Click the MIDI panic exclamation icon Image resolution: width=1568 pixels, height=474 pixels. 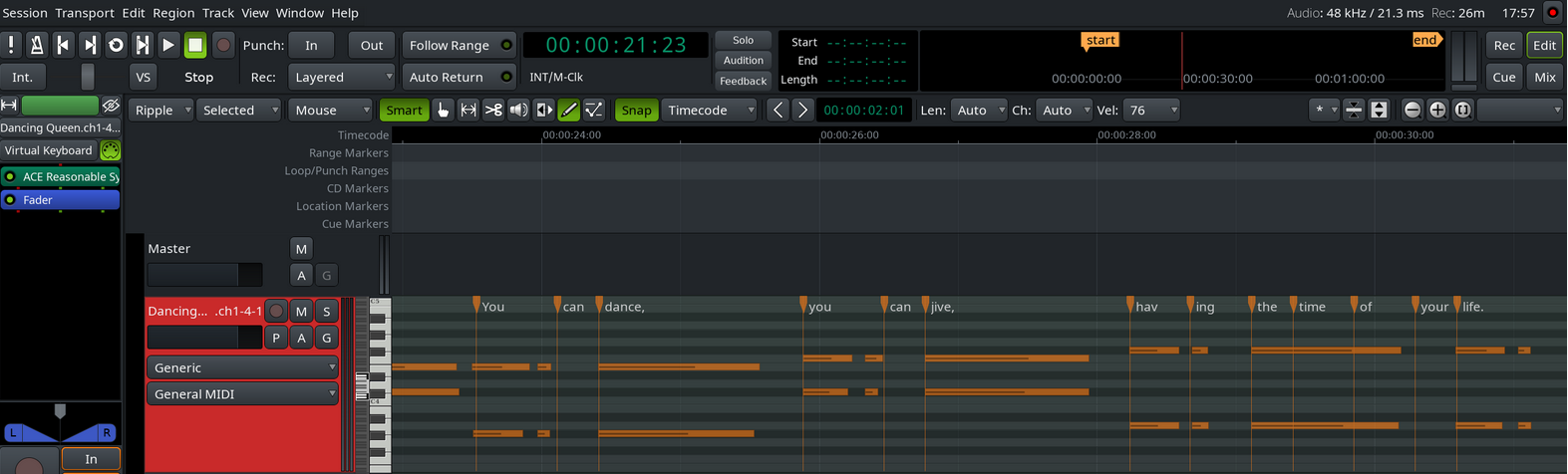pos(11,45)
